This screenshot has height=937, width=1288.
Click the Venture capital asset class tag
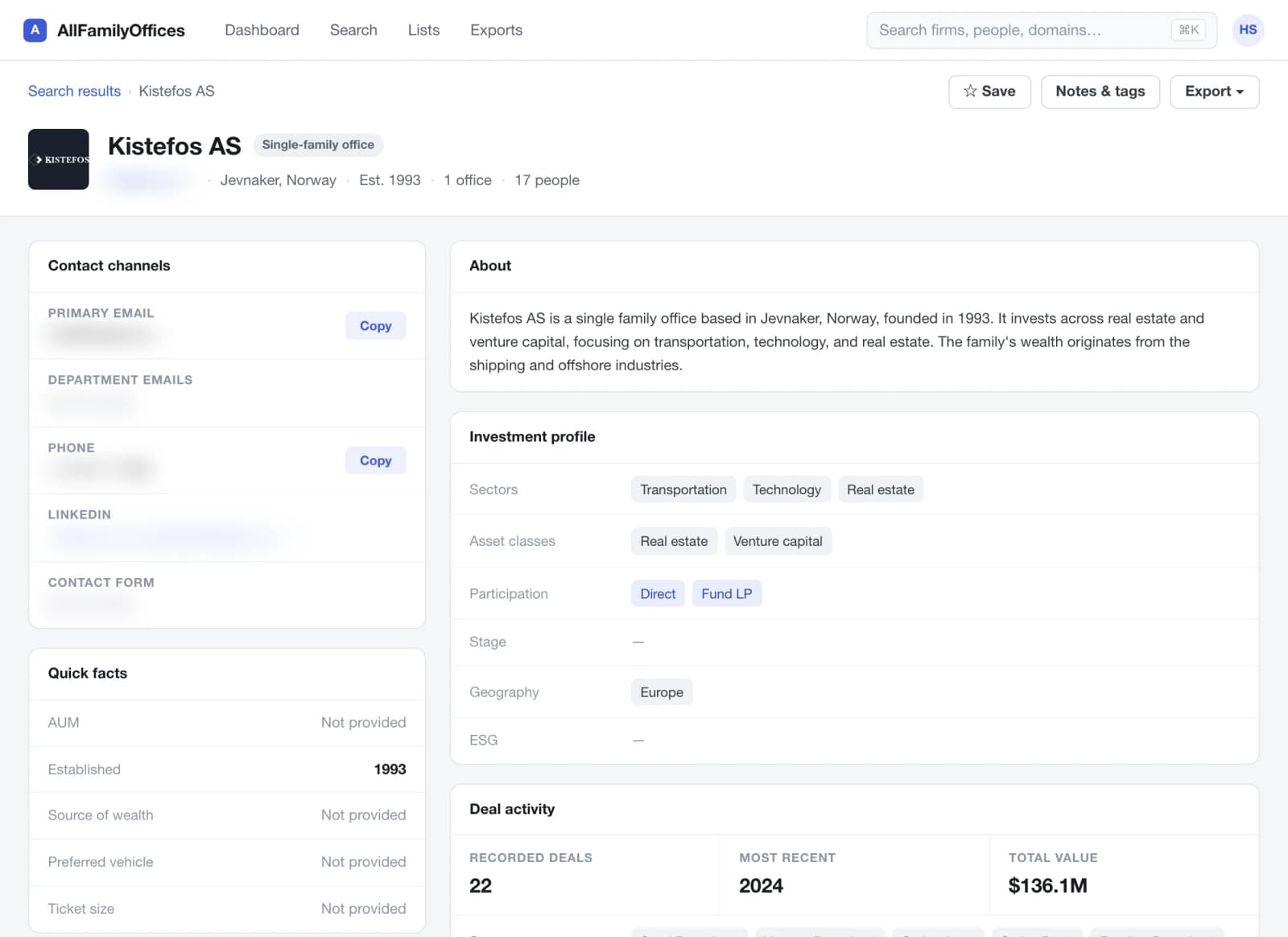(778, 541)
